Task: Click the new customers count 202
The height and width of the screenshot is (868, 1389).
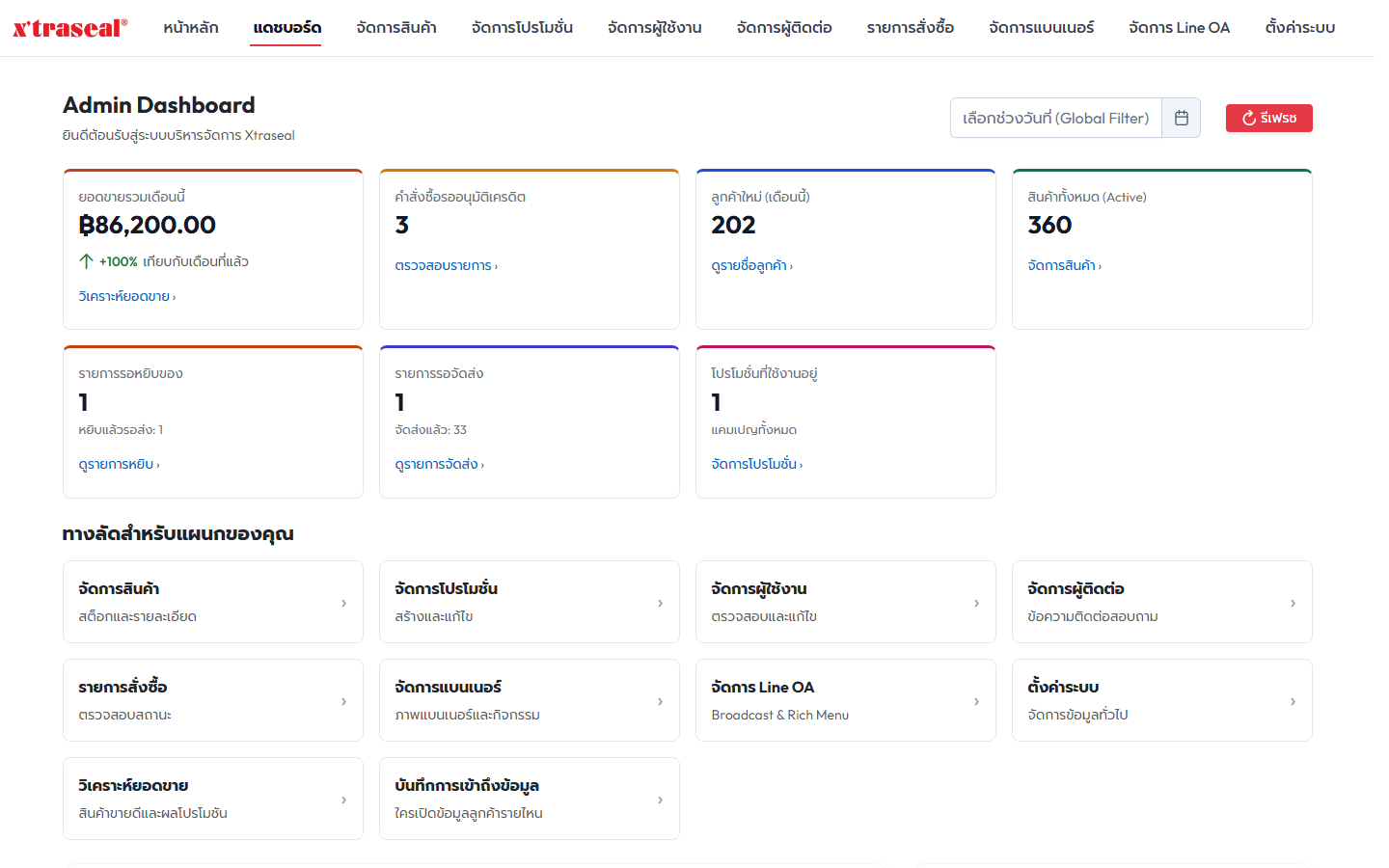Action: [x=733, y=225]
